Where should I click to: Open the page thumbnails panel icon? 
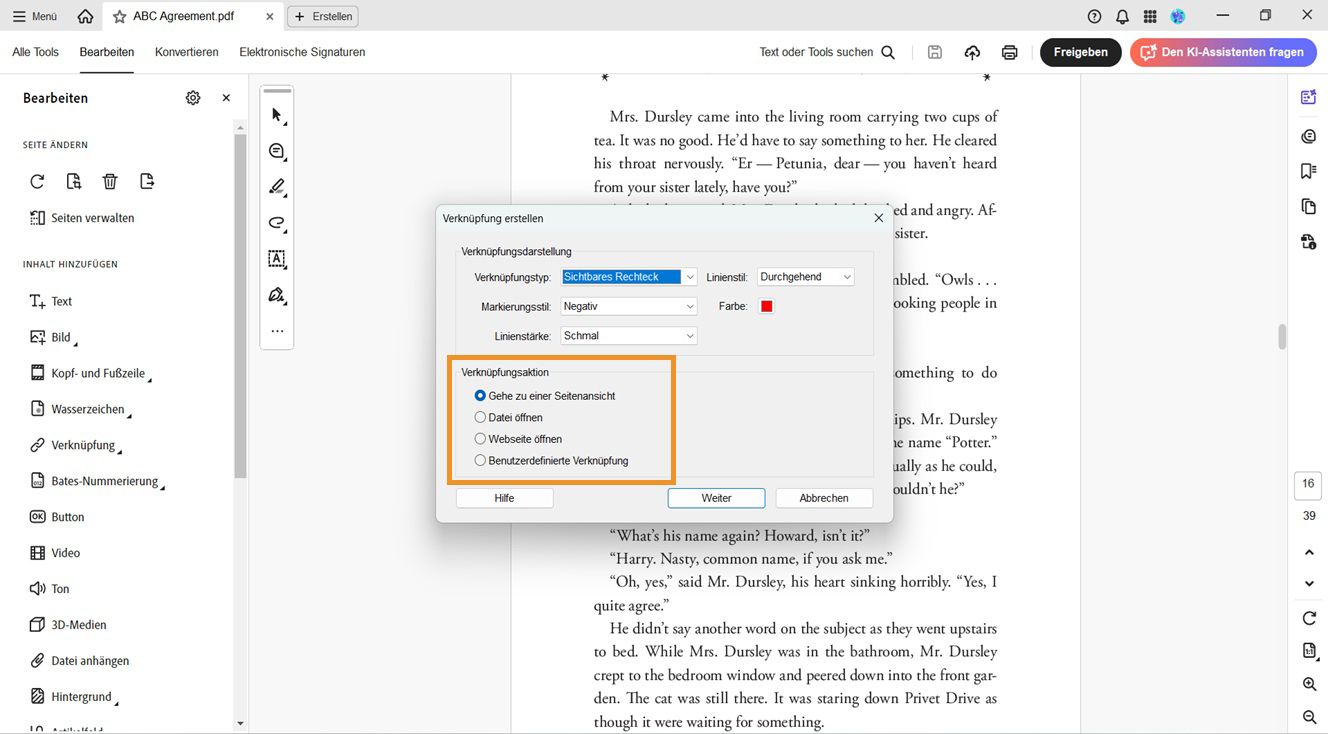pos(1308,206)
